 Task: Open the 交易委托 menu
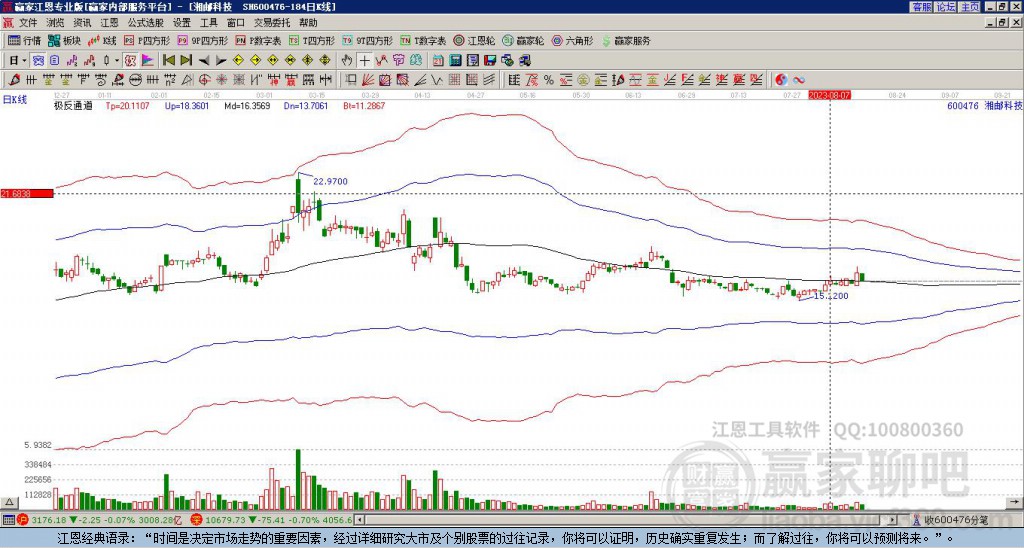tap(271, 23)
